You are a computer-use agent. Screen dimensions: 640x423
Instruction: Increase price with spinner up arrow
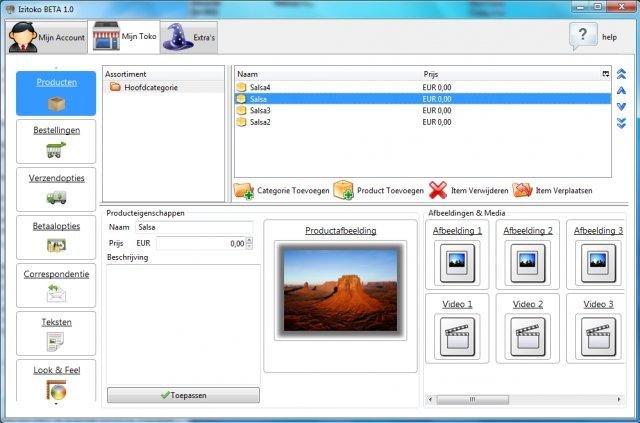point(249,240)
